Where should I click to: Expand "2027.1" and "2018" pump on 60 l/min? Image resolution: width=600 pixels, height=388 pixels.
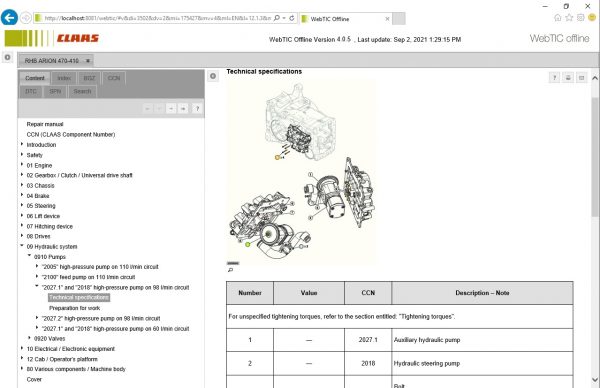pos(37,328)
